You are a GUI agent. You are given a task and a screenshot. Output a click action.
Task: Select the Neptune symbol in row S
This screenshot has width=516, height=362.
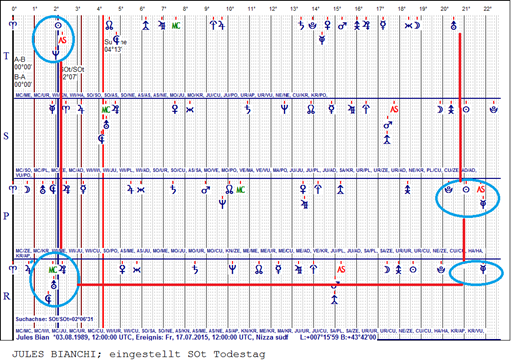click(284, 109)
